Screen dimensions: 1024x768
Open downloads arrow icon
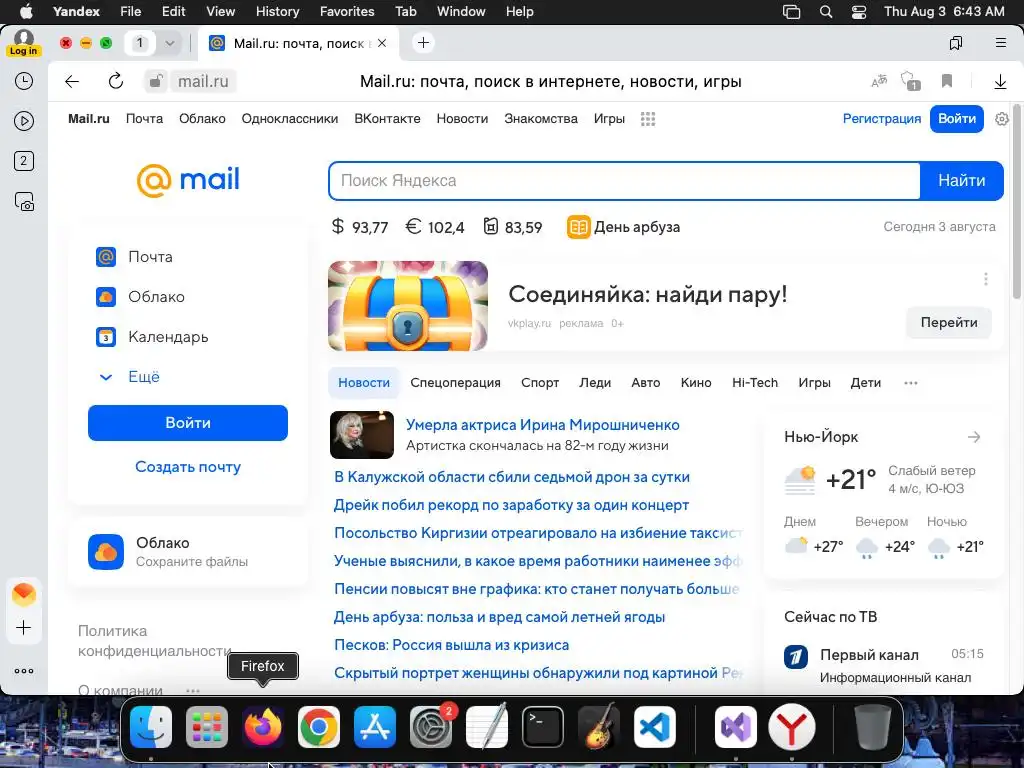1000,82
